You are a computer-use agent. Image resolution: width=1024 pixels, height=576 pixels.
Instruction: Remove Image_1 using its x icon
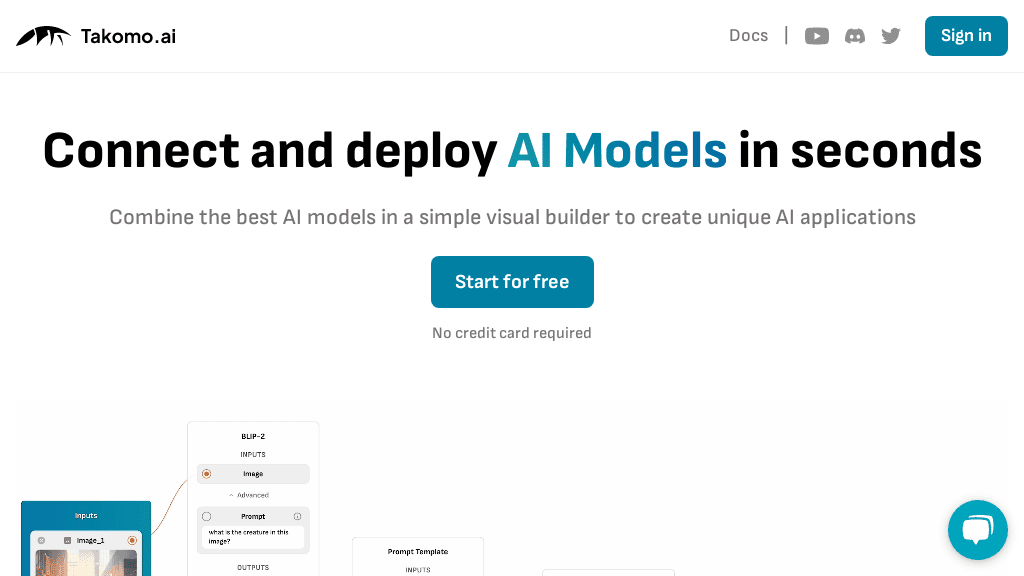42,541
